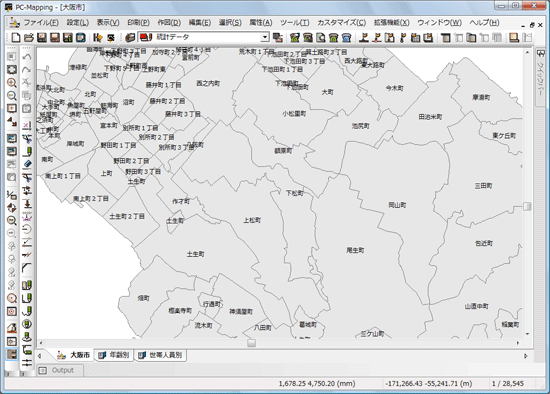The height and width of the screenshot is (394, 550).
Task: Click the scroll-up arrow of map view
Action: [x=527, y=52]
